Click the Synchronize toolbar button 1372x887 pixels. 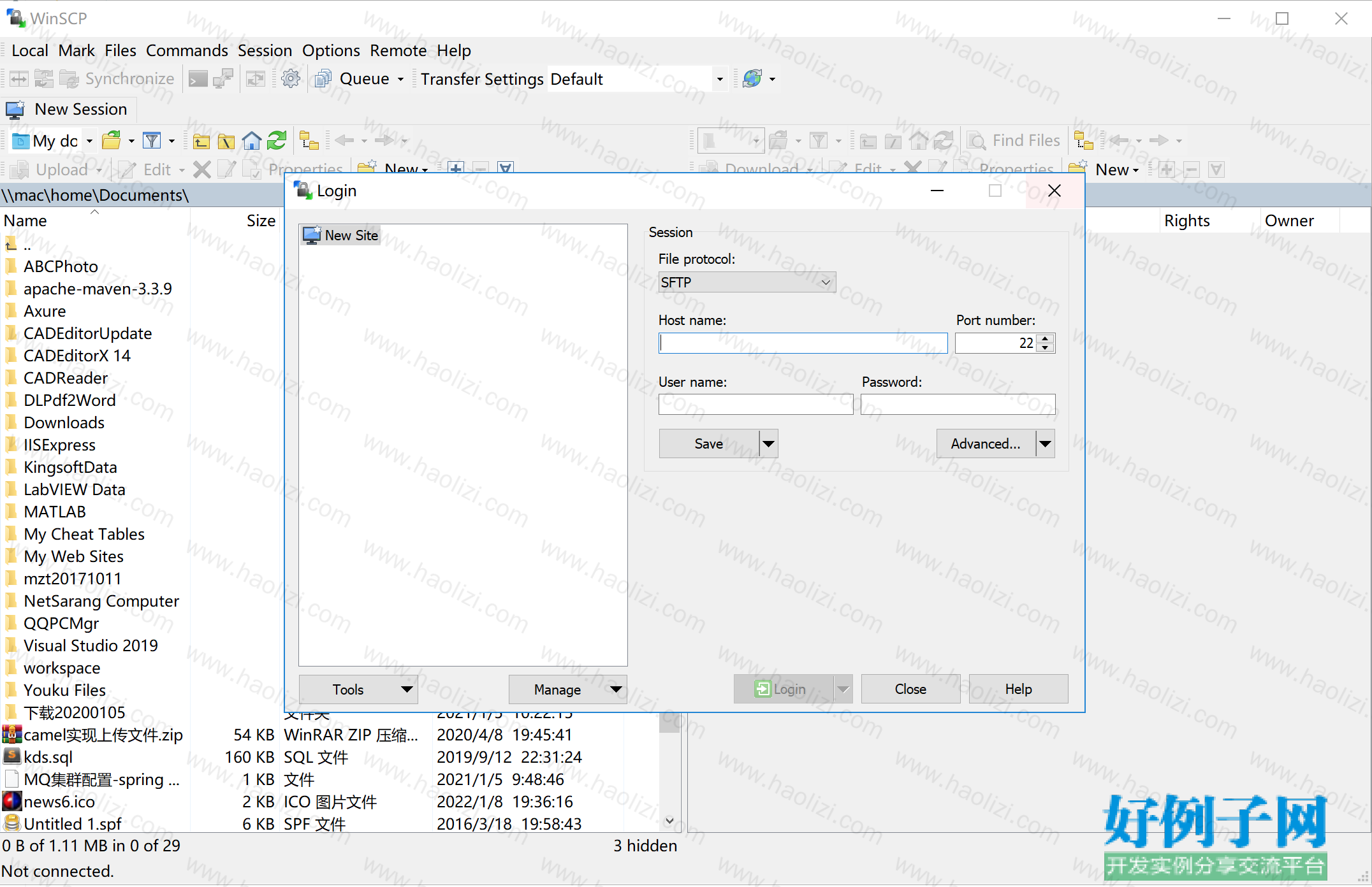(117, 79)
